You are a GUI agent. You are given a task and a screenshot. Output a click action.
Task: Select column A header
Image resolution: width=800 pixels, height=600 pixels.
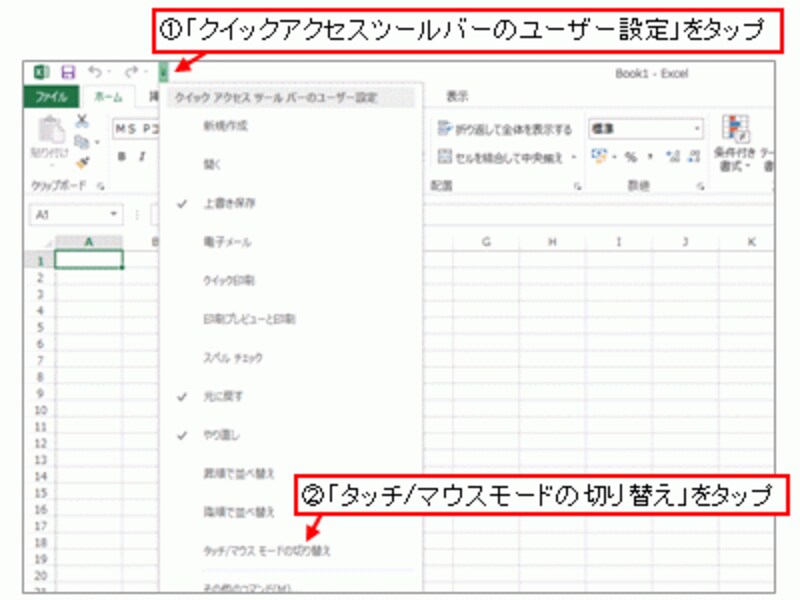pyautogui.click(x=89, y=242)
